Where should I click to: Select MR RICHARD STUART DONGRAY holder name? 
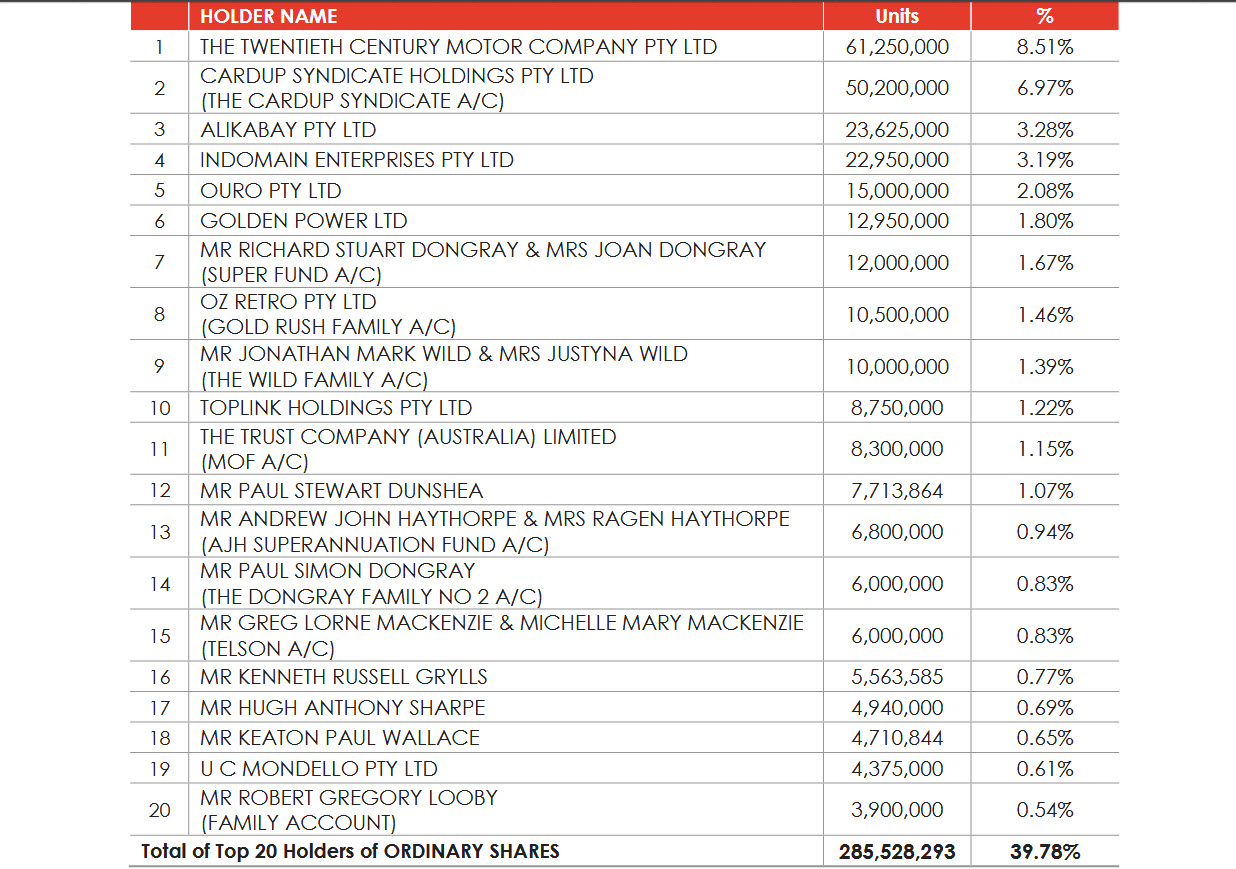[483, 250]
